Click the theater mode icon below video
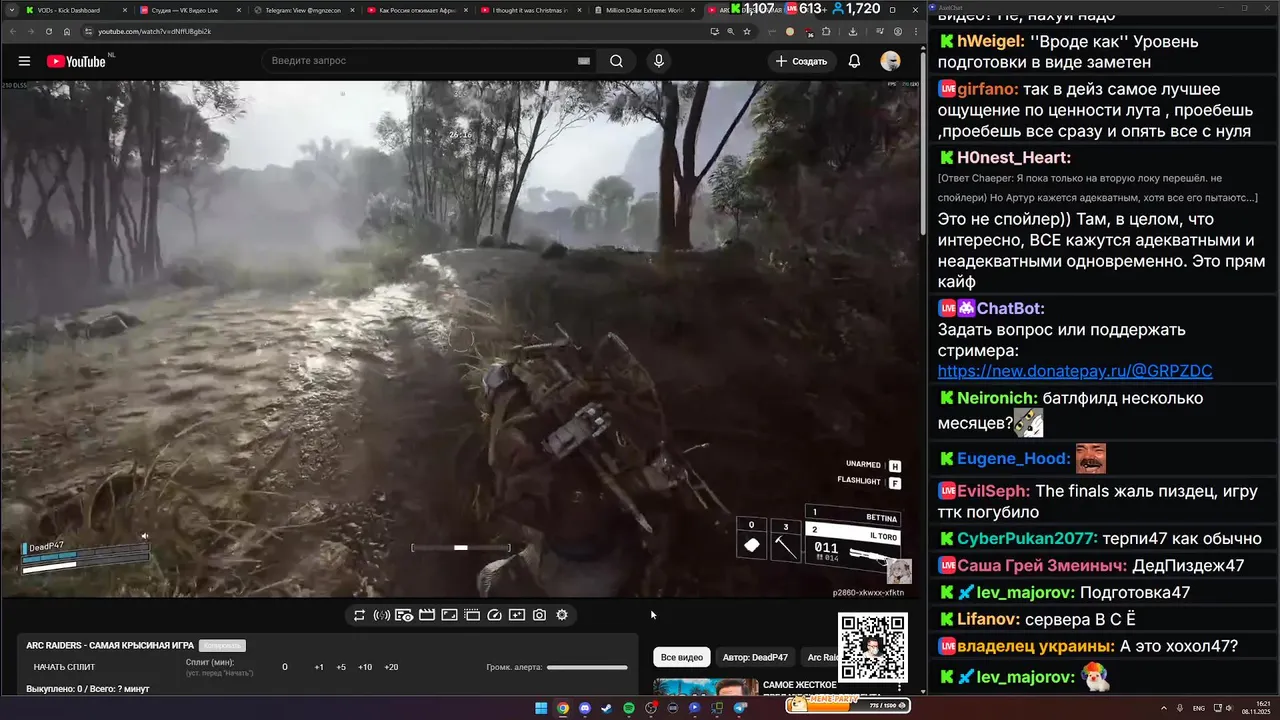This screenshot has width=1280, height=720. [x=472, y=615]
